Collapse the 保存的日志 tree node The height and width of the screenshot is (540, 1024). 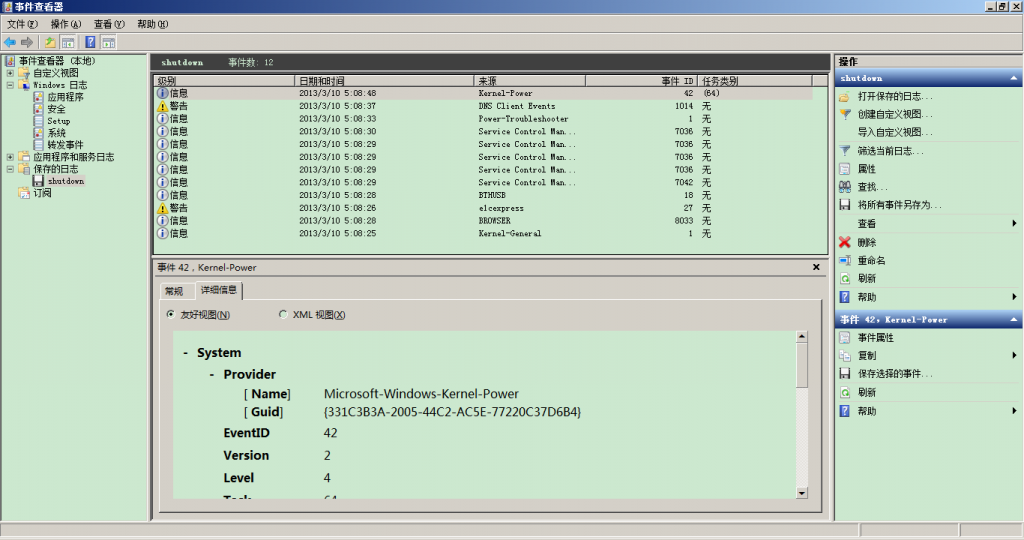point(10,168)
